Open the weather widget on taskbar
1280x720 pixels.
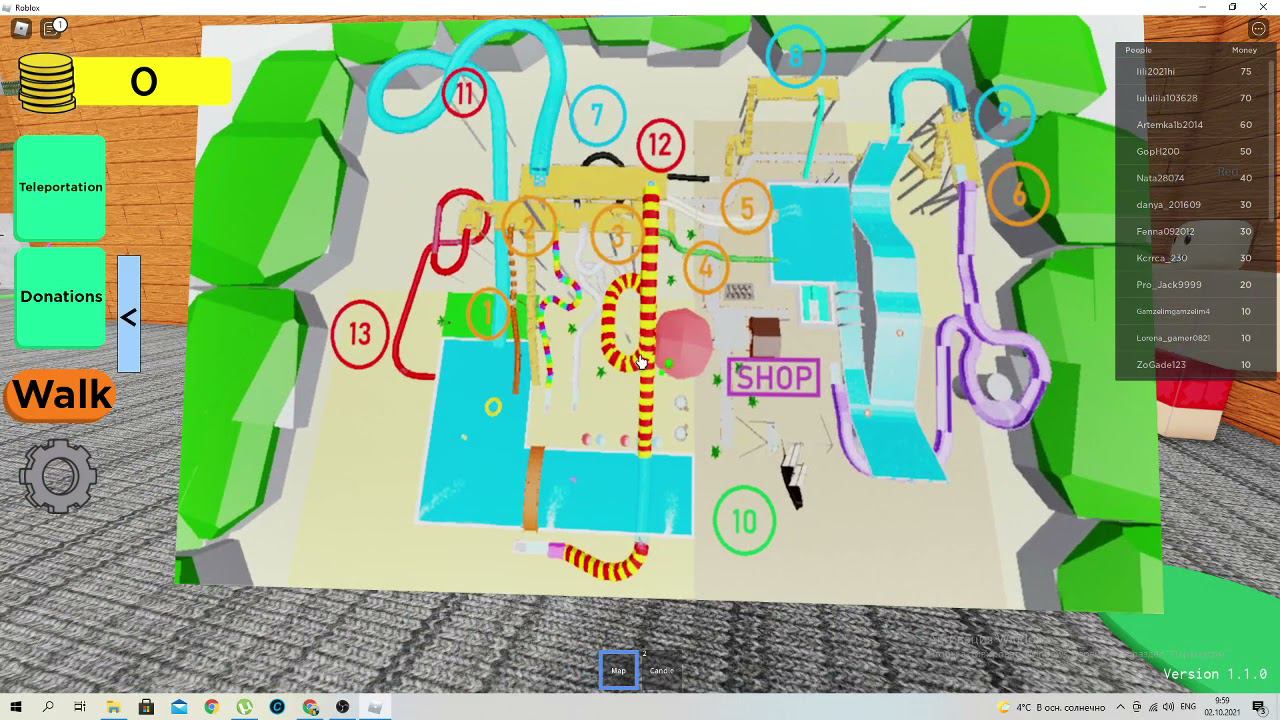tap(1051, 707)
